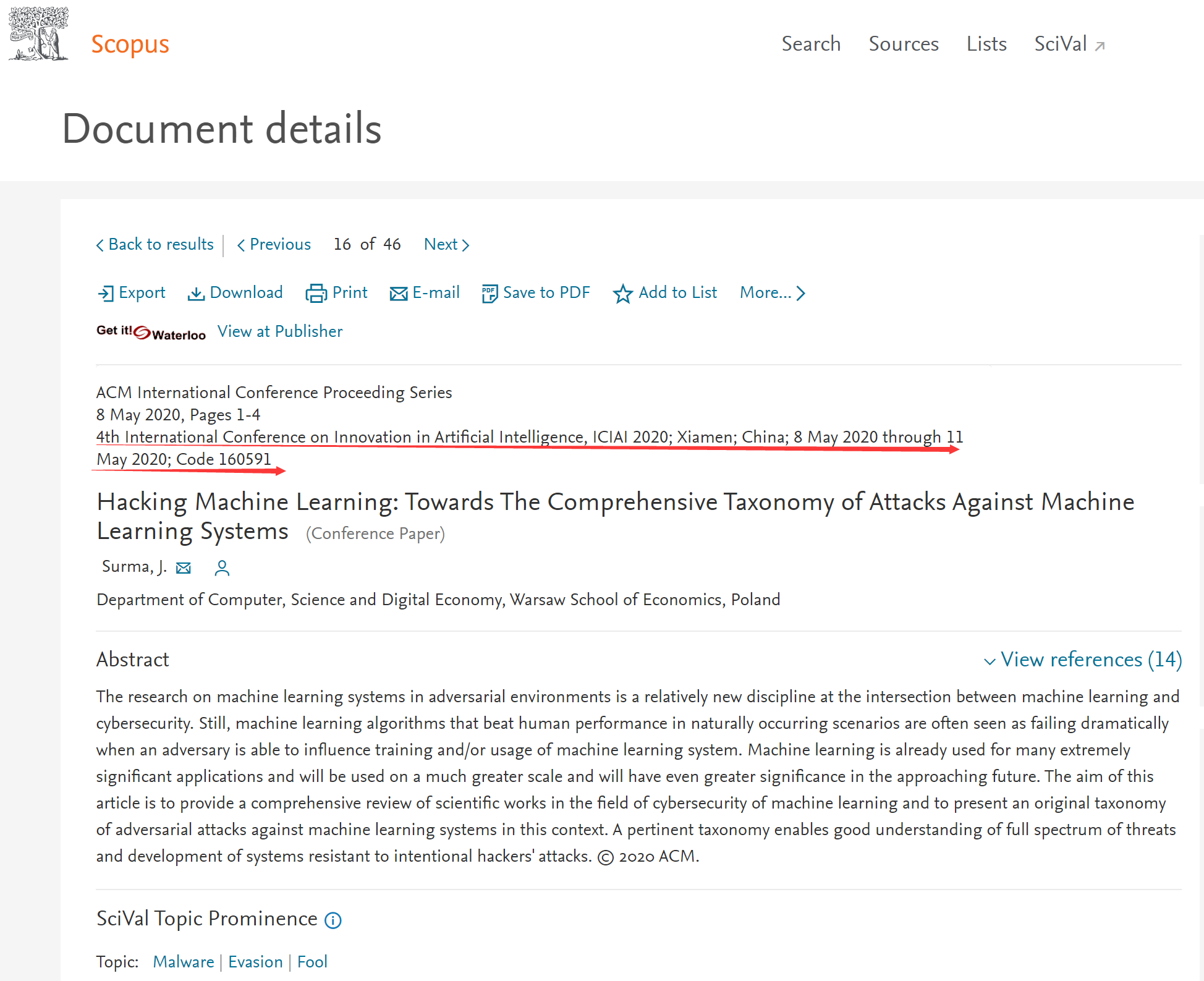Click the Download link text
Viewport: 1204px width, 981px height.
point(246,292)
